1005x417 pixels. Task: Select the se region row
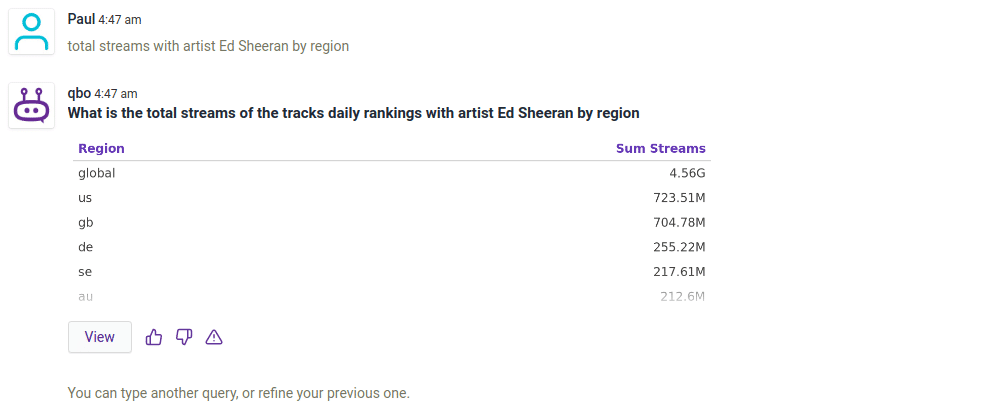point(85,272)
